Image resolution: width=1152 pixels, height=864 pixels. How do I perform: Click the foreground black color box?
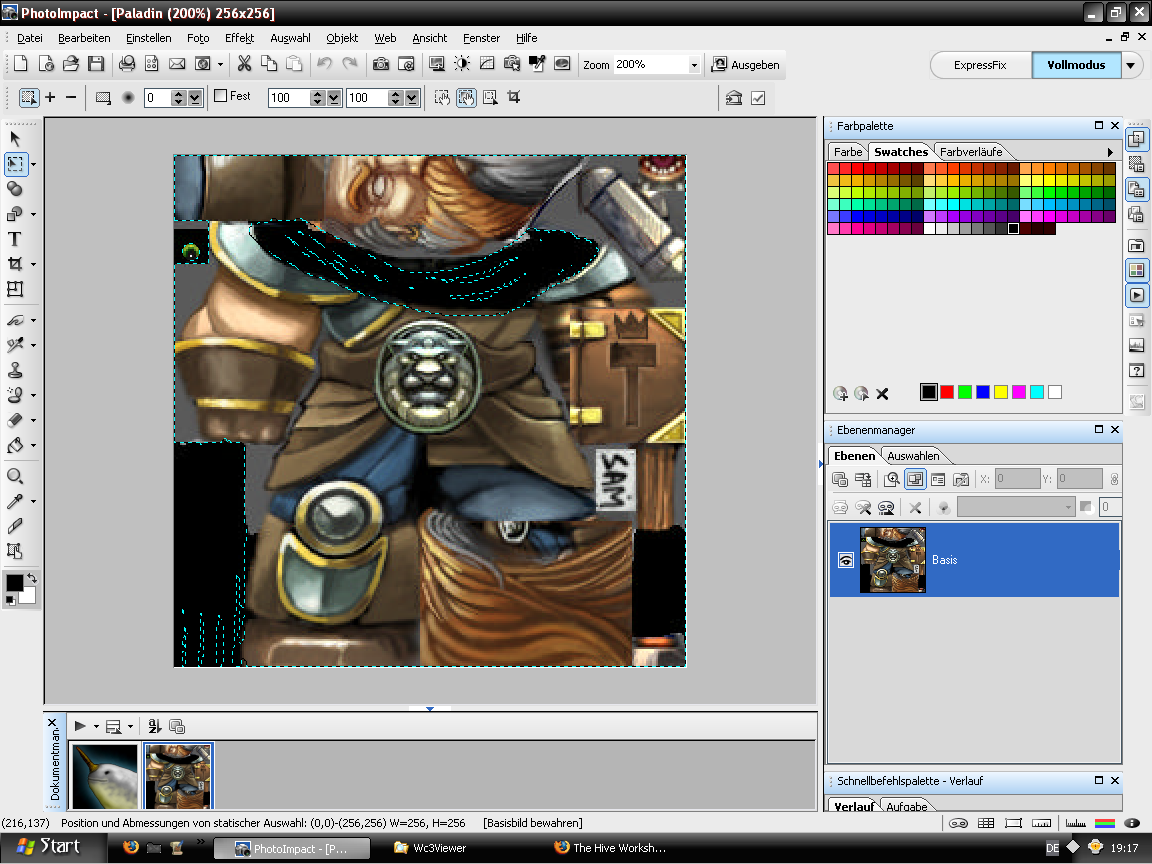pyautogui.click(x=15, y=583)
